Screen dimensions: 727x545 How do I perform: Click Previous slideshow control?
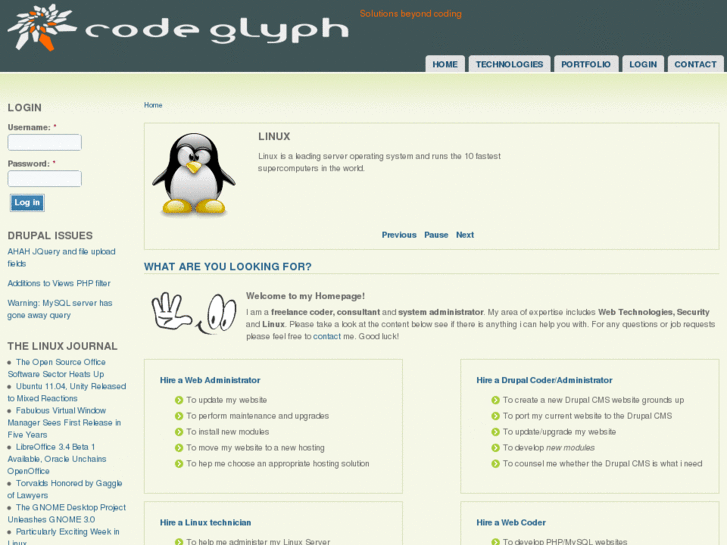(399, 235)
